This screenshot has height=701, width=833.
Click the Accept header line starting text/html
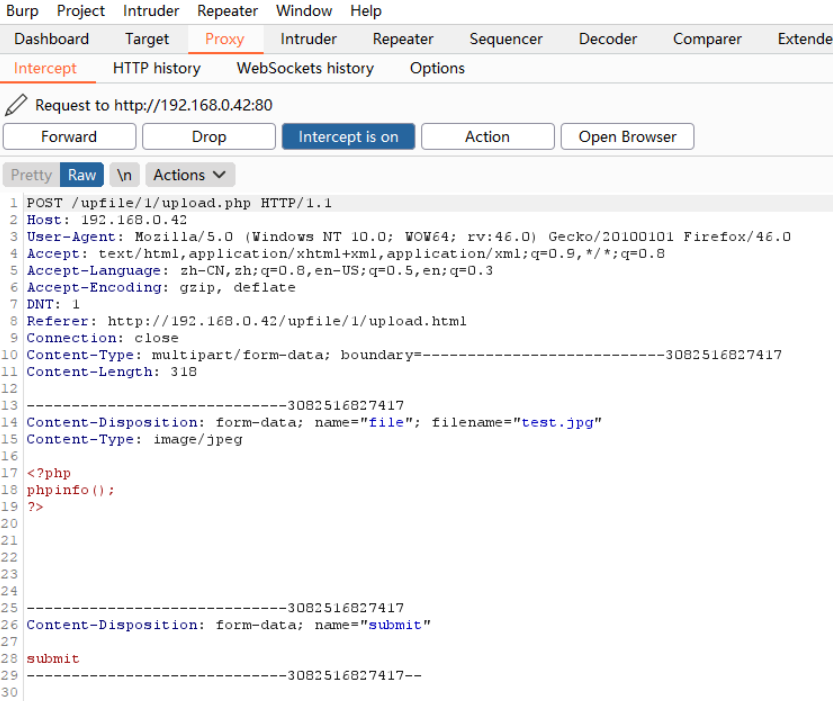(x=346, y=254)
